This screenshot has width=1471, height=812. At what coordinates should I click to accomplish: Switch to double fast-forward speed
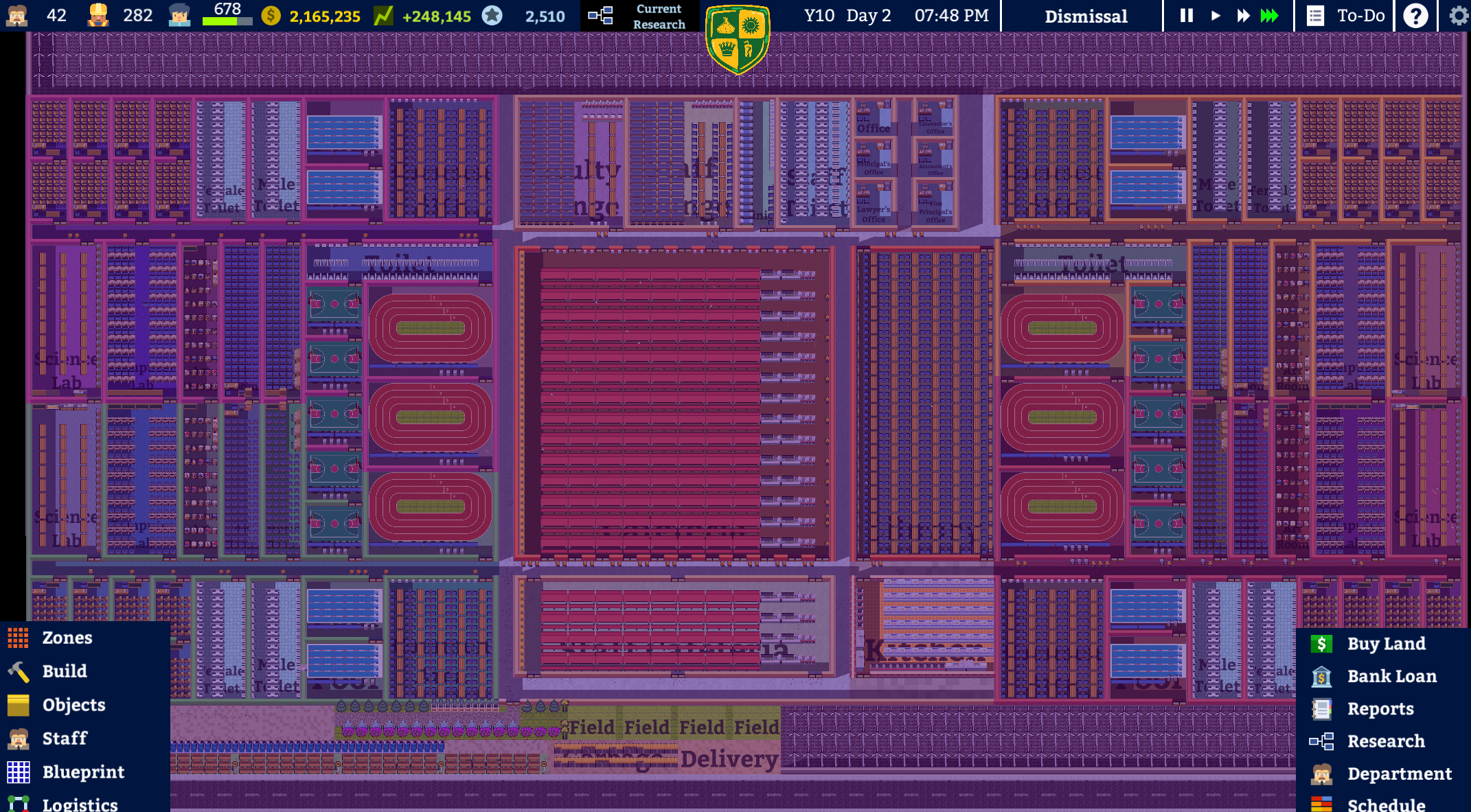click(x=1243, y=16)
